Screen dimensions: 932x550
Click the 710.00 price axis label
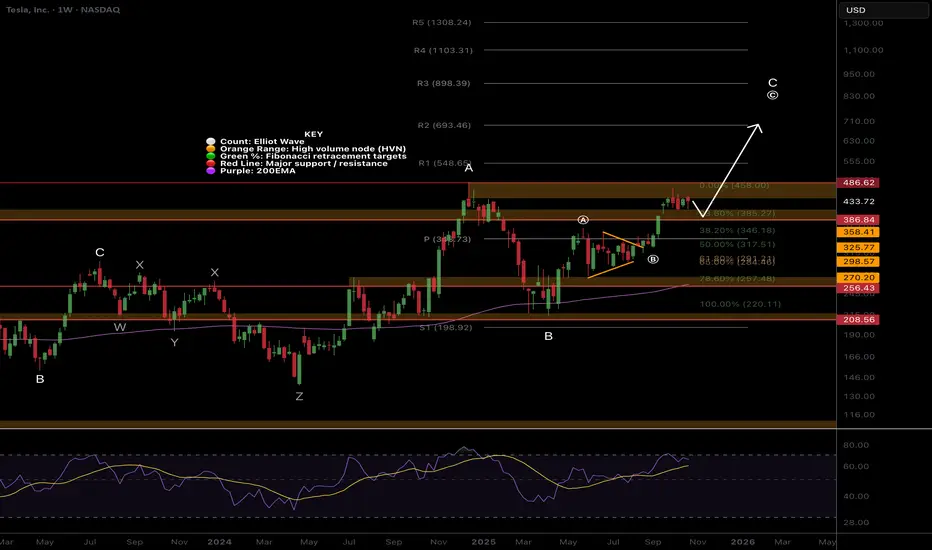pyautogui.click(x=859, y=121)
